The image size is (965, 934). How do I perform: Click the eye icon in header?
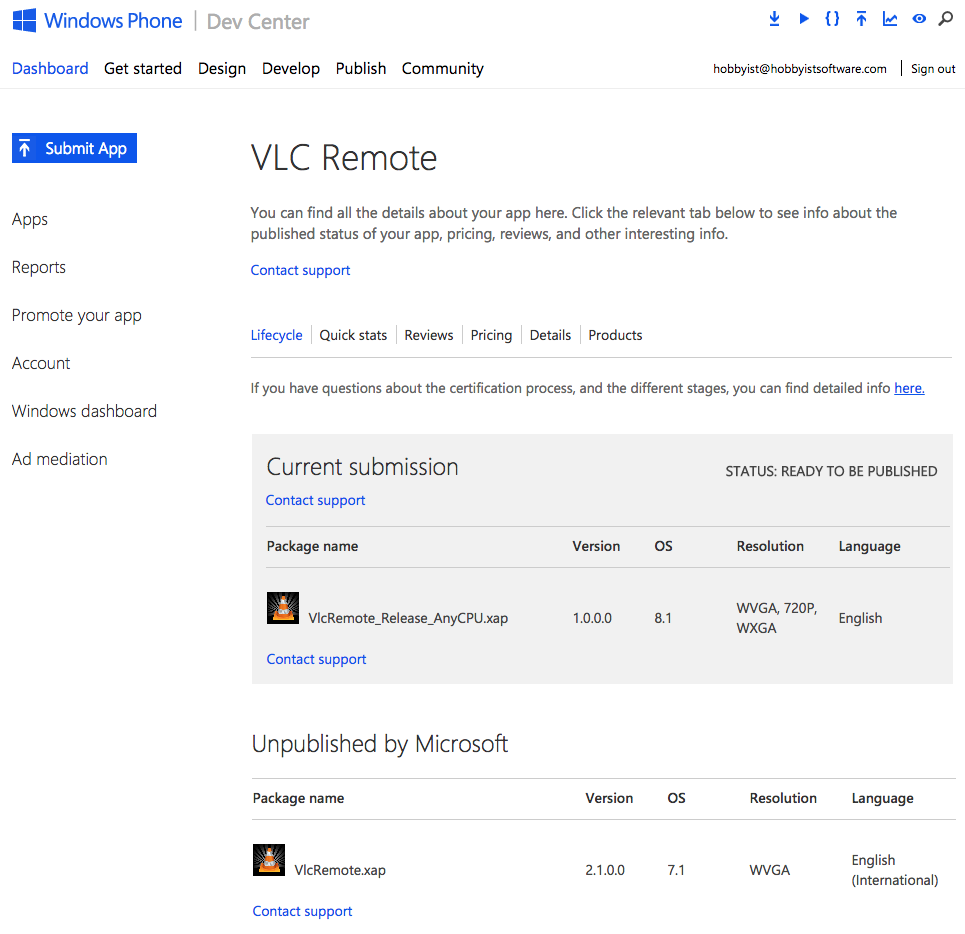[x=919, y=18]
